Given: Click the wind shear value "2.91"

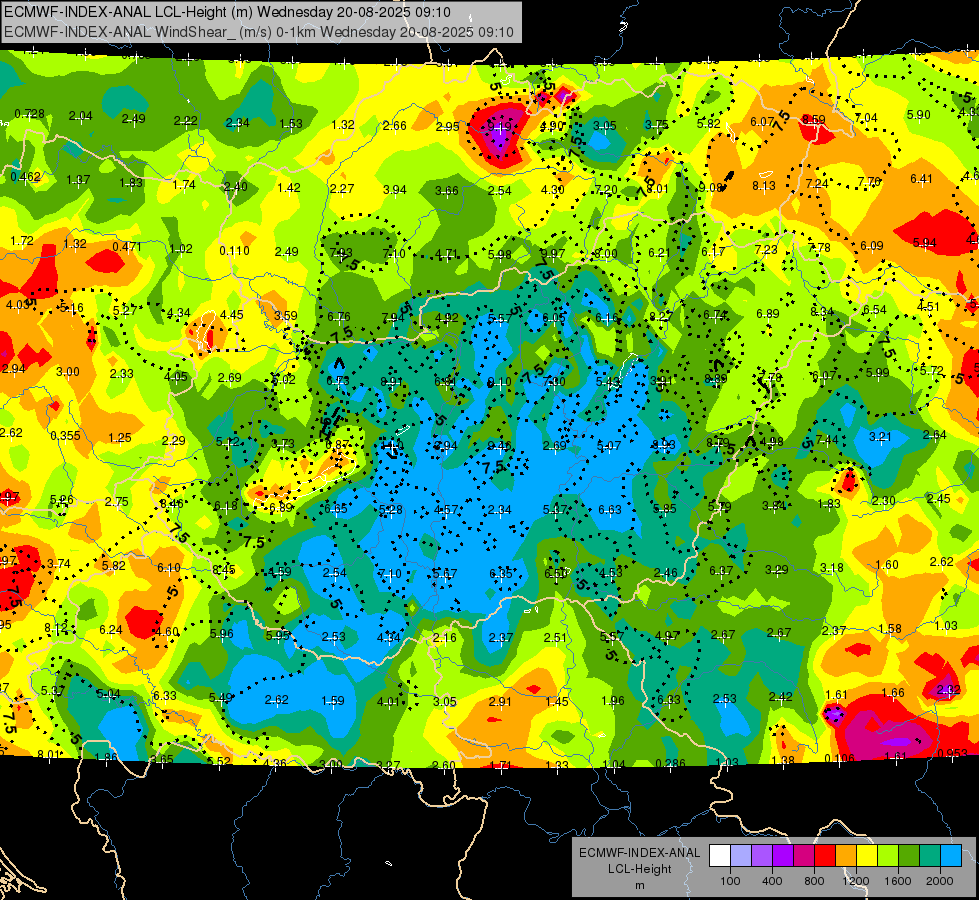Looking at the screenshot, I should tap(500, 701).
